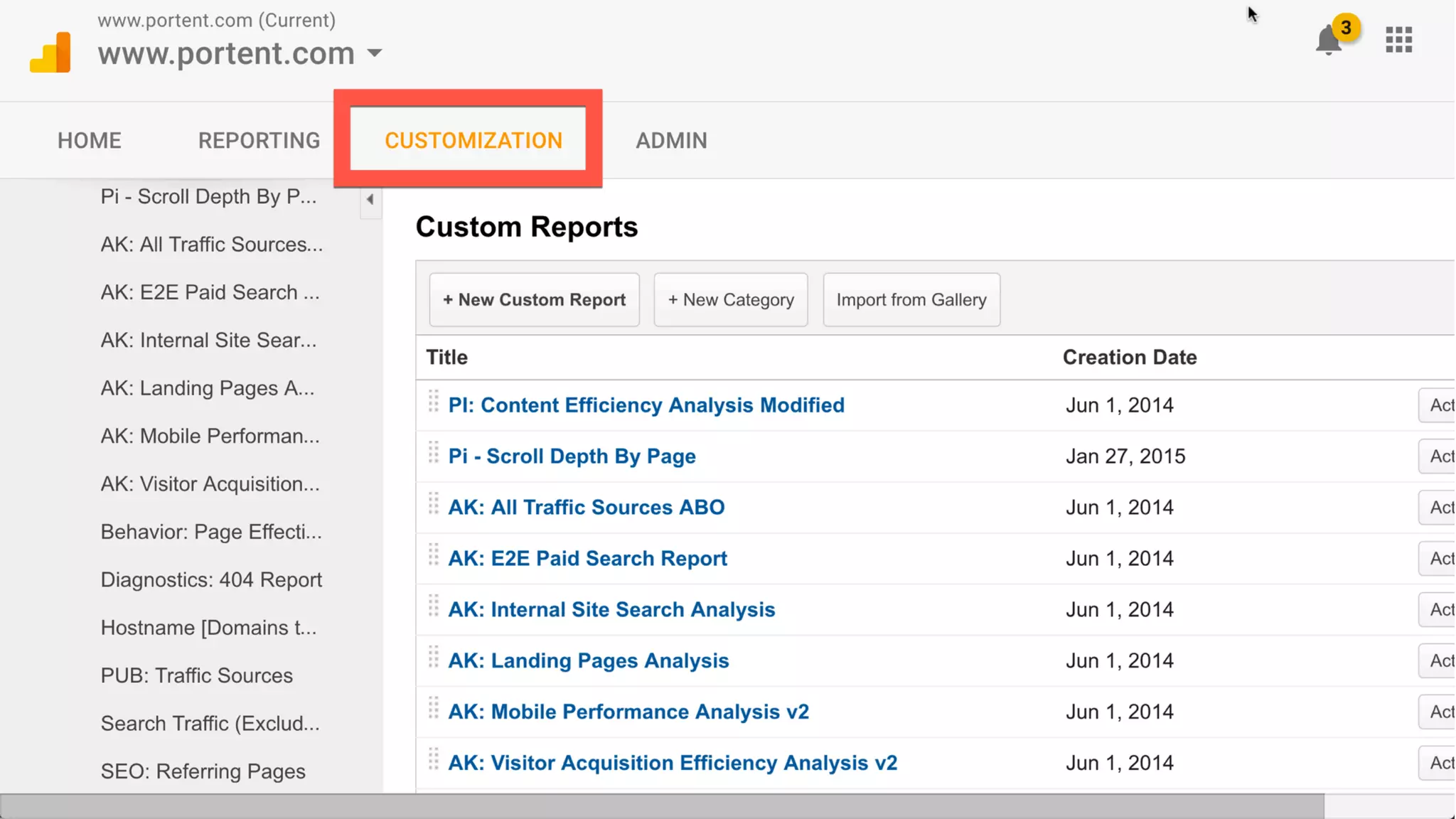1456x819 pixels.
Task: Open the HOME tab
Action: tap(90, 141)
